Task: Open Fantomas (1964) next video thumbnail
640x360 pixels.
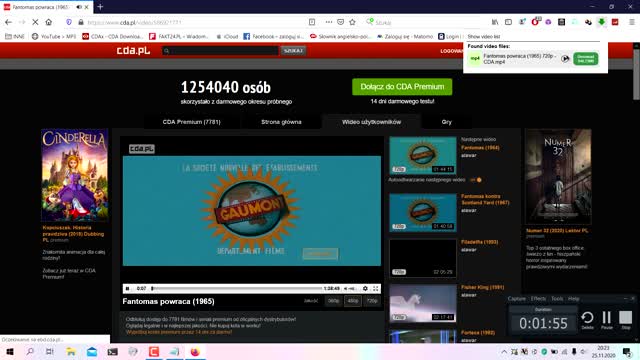Action: click(422, 155)
